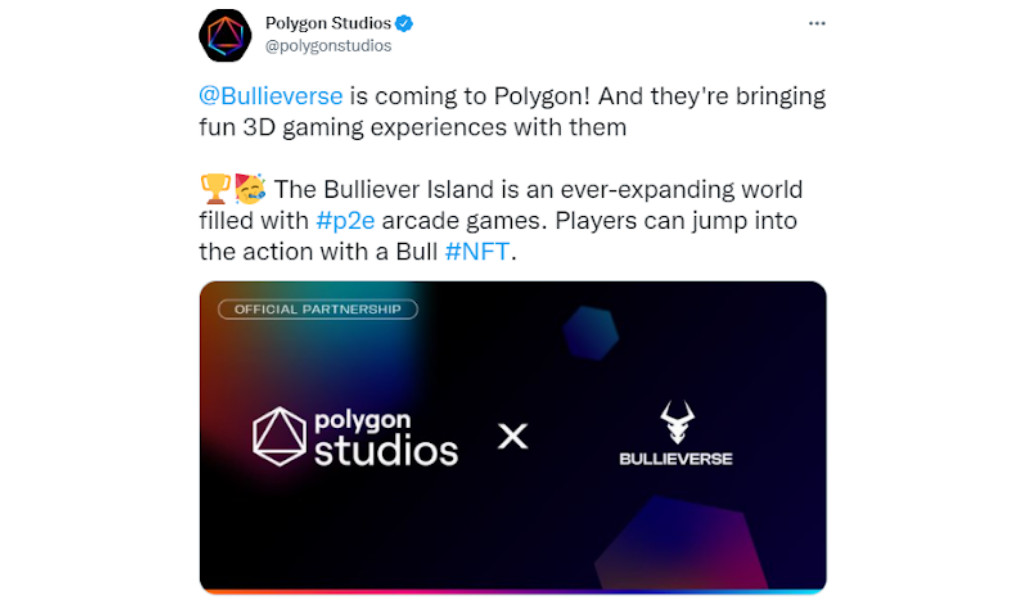Click the white X symbol between logos
The image size is (1024, 600).
(x=513, y=436)
